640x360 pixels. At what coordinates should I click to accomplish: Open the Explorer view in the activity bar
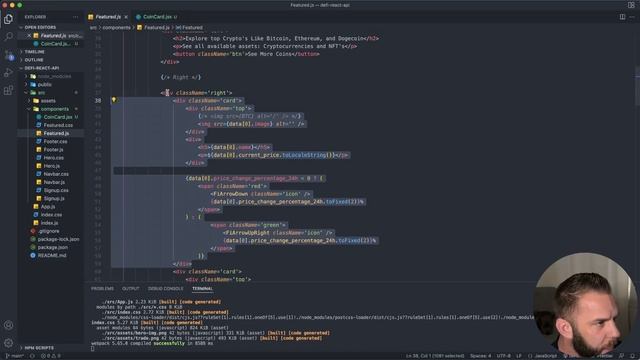pyautogui.click(x=8, y=19)
